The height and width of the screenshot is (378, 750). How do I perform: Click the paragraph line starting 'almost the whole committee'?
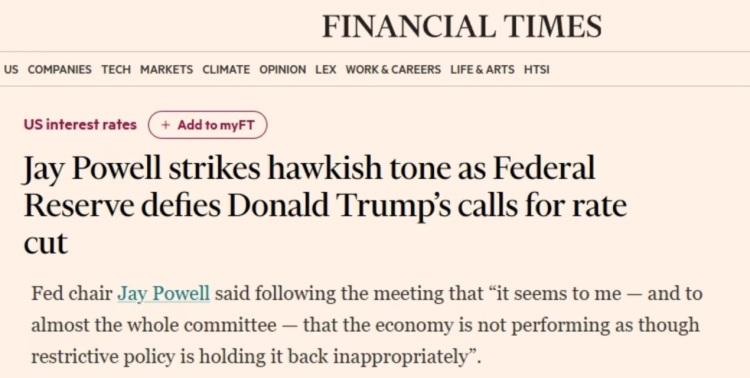click(365, 325)
